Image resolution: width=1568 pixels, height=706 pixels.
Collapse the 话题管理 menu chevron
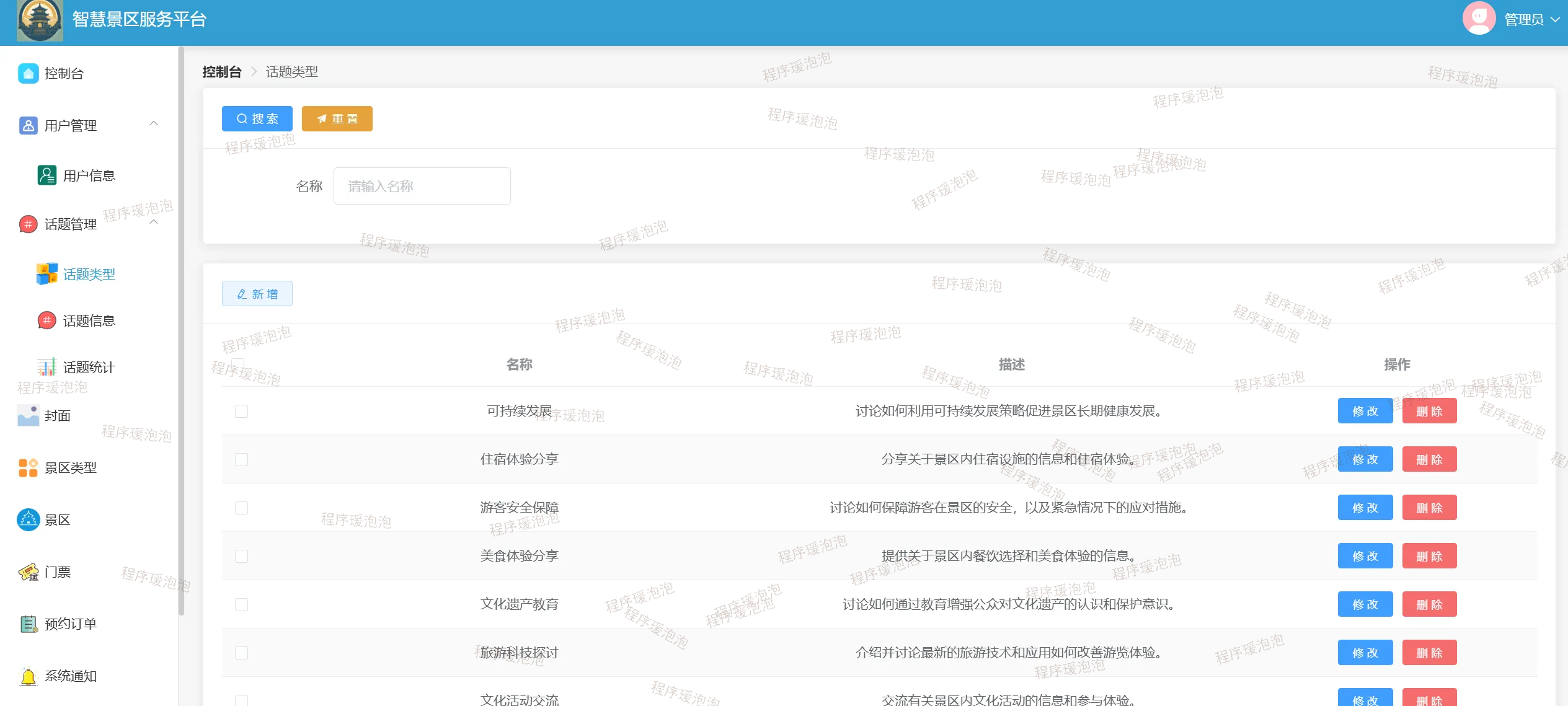tap(154, 223)
